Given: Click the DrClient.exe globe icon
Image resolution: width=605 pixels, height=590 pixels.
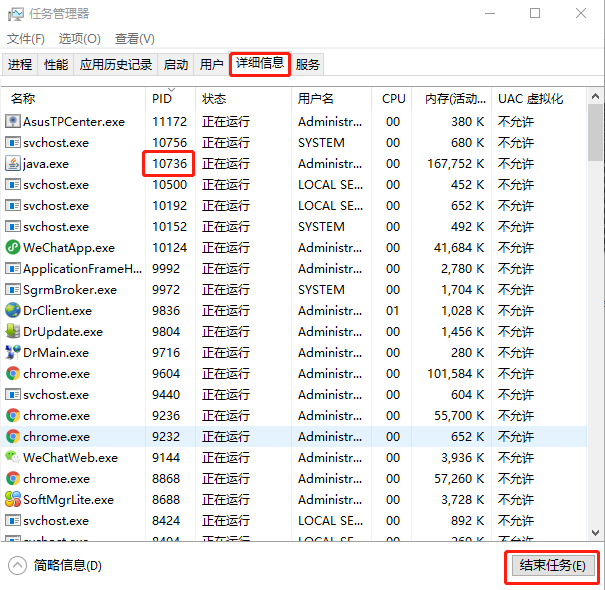Looking at the screenshot, I should 12,310.
